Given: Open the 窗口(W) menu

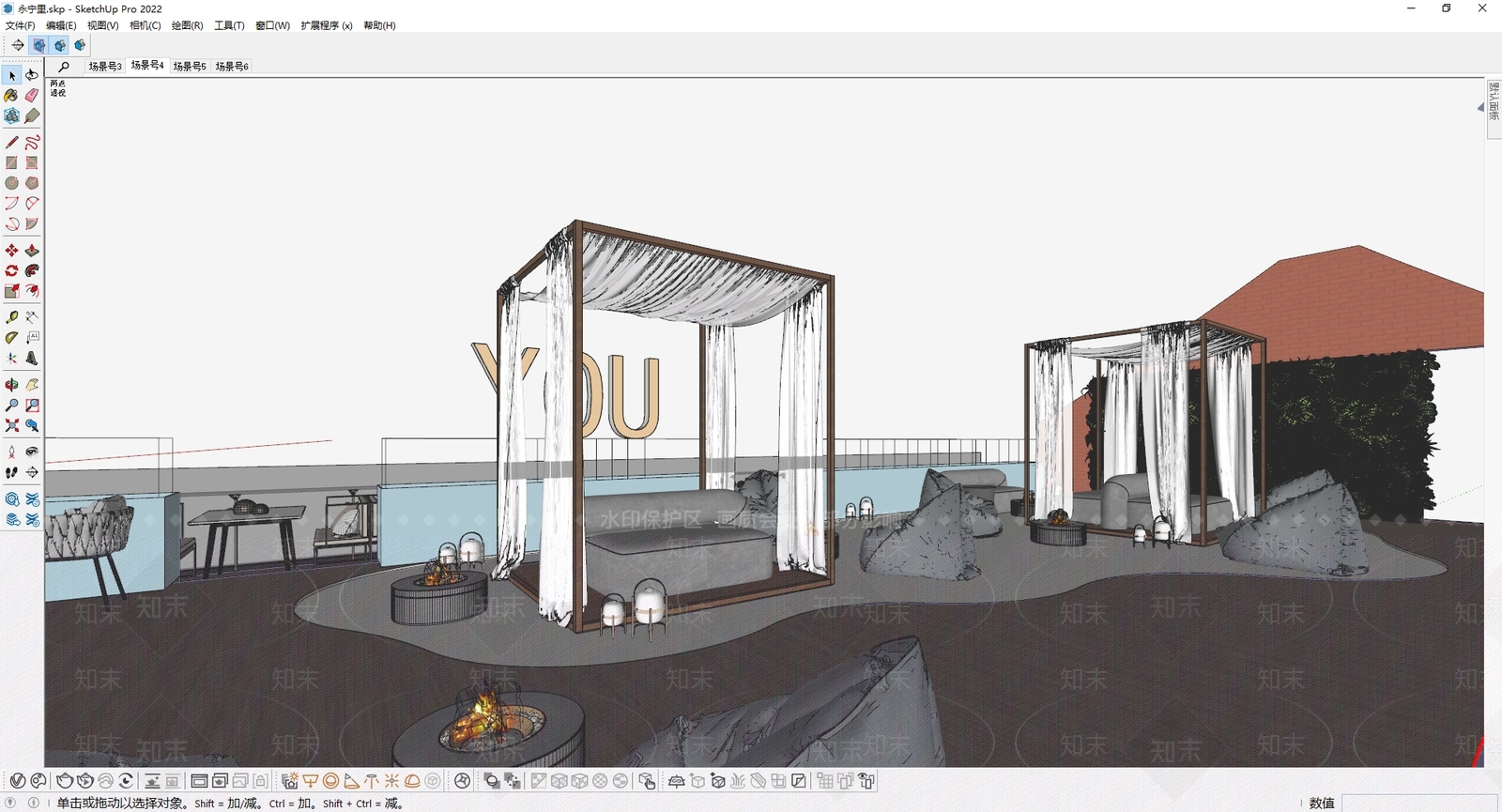Looking at the screenshot, I should click(x=272, y=25).
